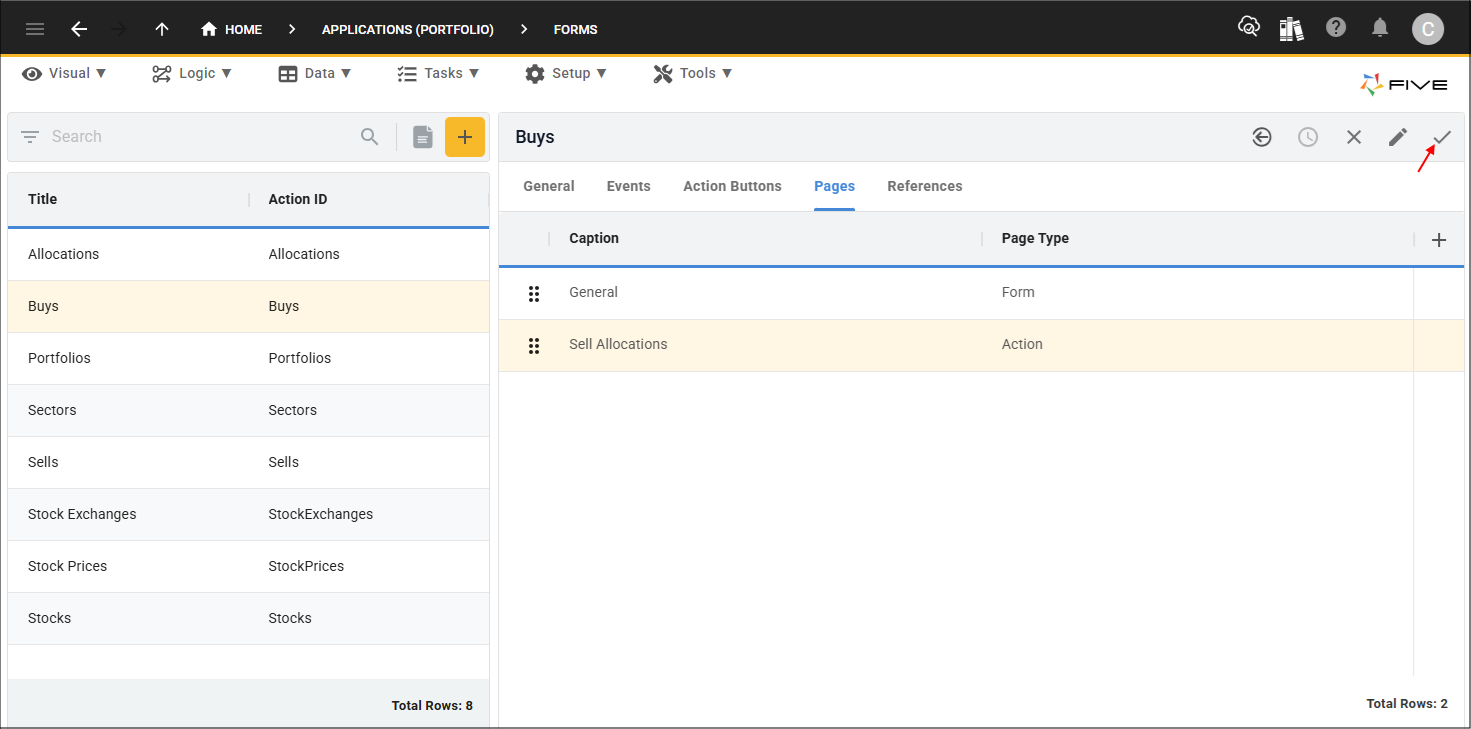1471x729 pixels.
Task: Navigate up with the up arrow
Action: (x=162, y=29)
